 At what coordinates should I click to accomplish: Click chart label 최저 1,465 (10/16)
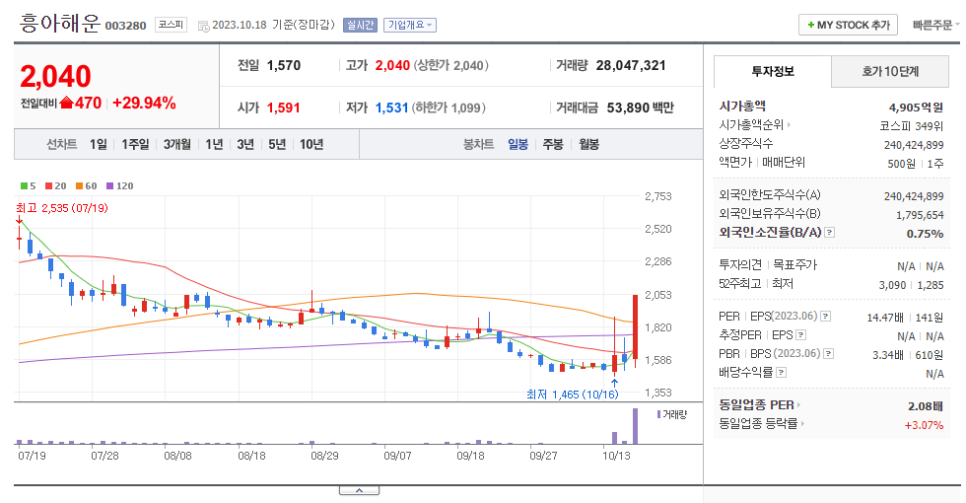[572, 395]
